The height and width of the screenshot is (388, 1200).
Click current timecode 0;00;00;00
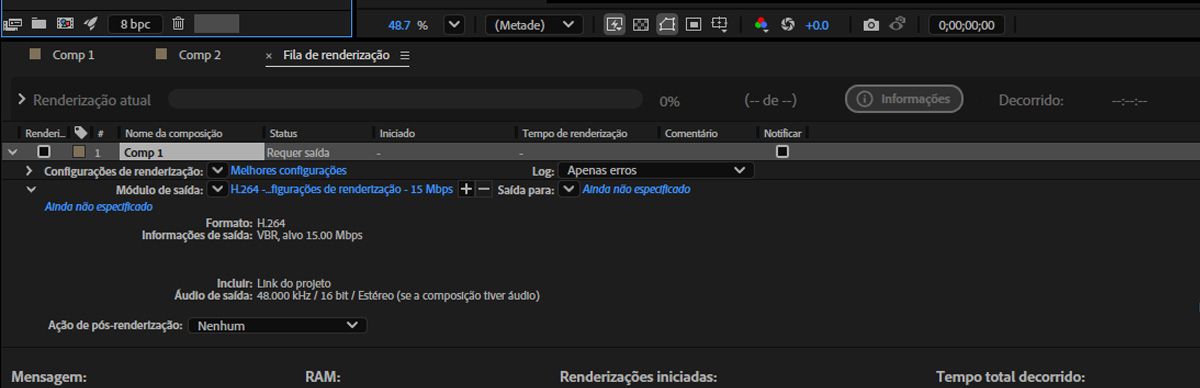point(966,25)
